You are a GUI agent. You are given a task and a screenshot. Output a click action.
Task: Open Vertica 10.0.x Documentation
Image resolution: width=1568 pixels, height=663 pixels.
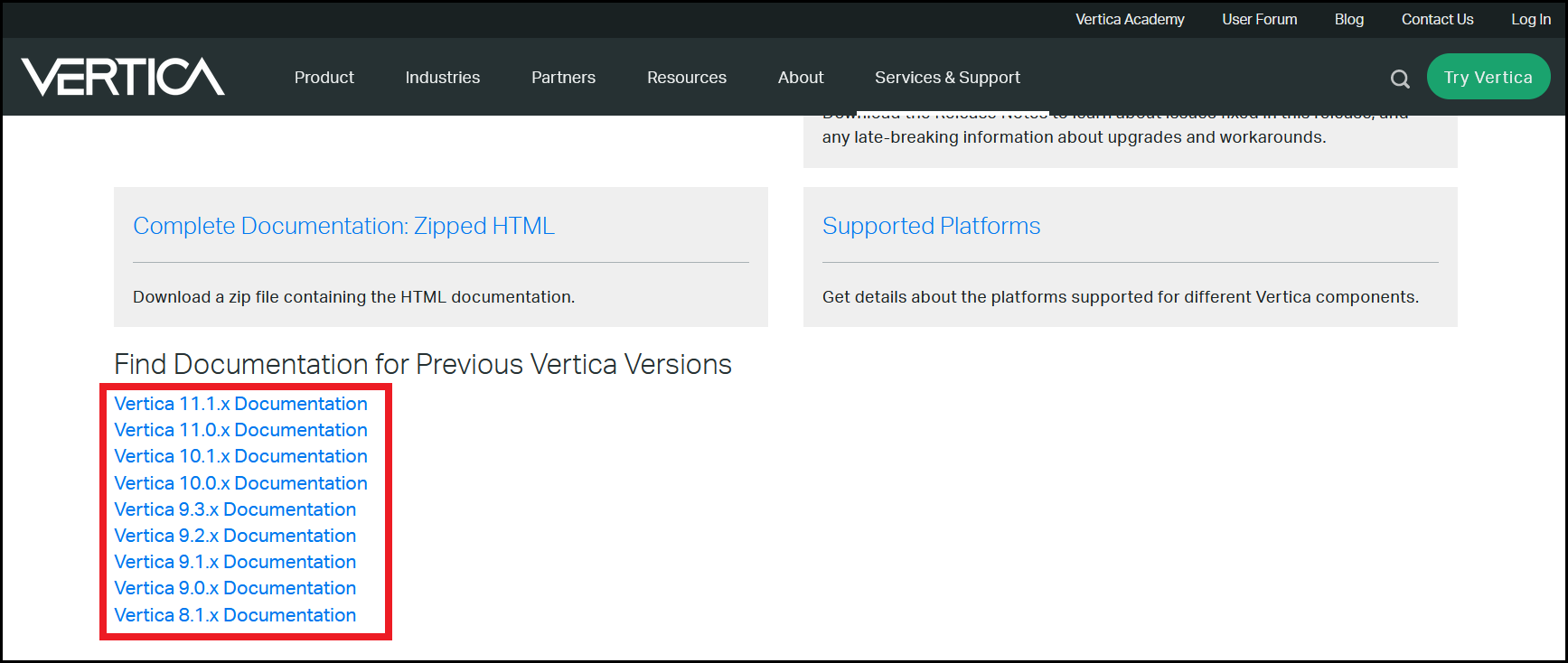[x=240, y=483]
